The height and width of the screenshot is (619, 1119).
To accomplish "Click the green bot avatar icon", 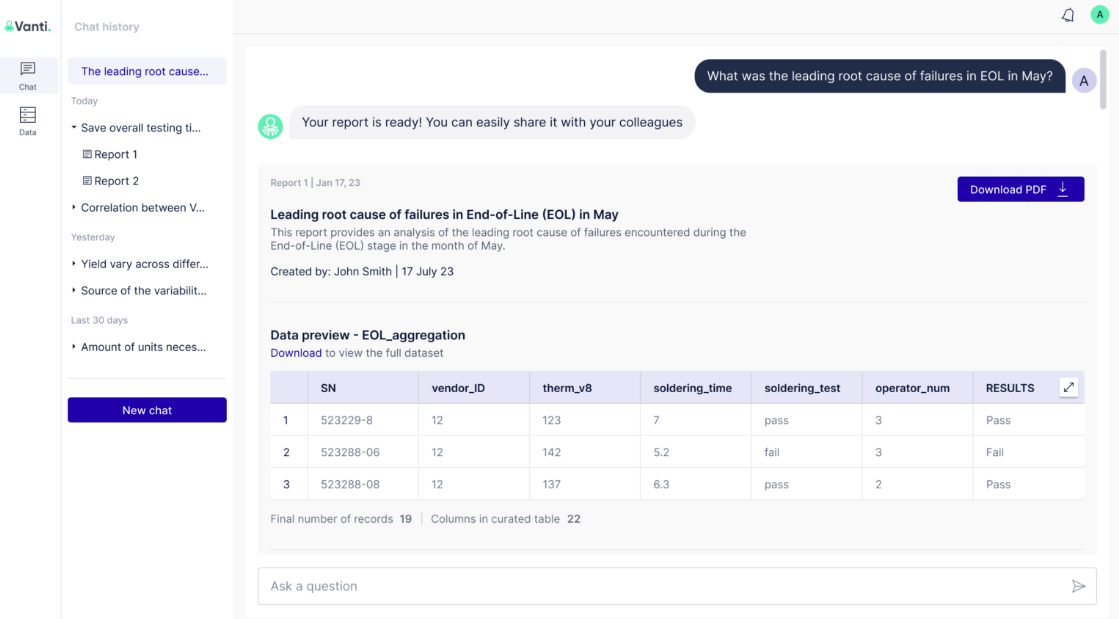I will pos(271,126).
